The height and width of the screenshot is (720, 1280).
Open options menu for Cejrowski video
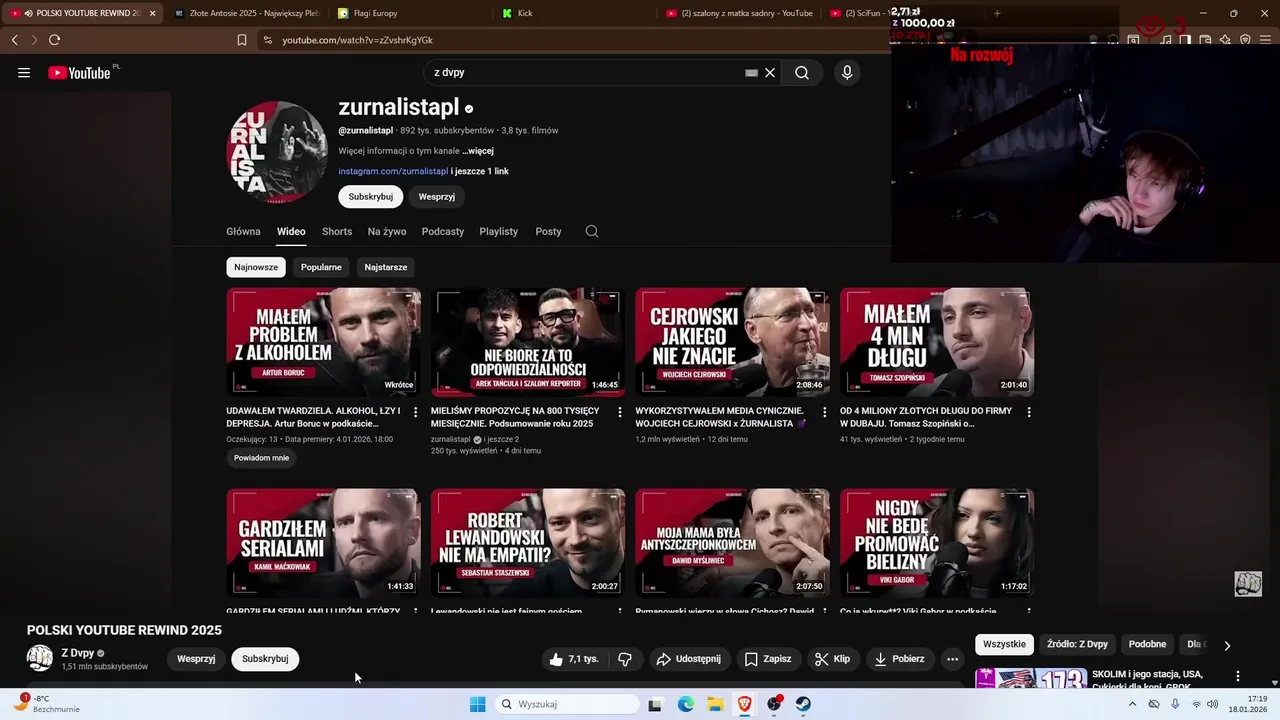824,412
